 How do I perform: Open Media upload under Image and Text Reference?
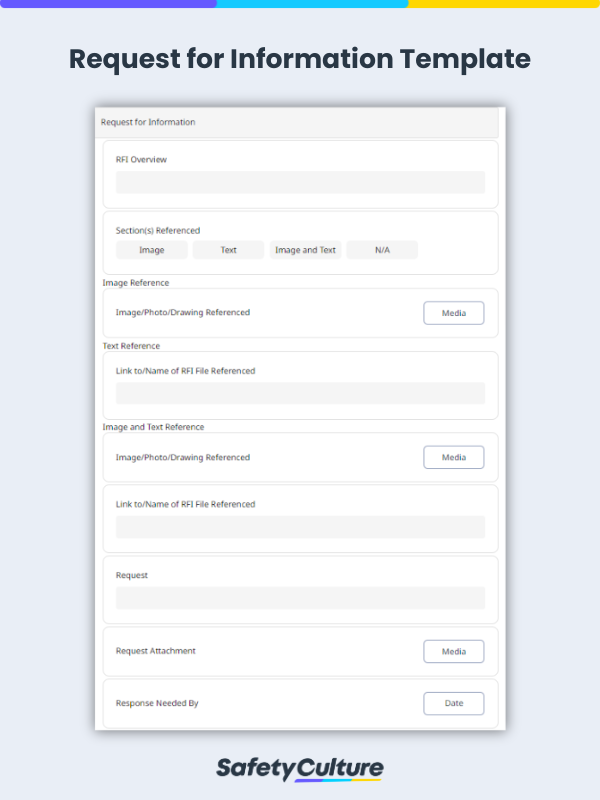pos(453,457)
